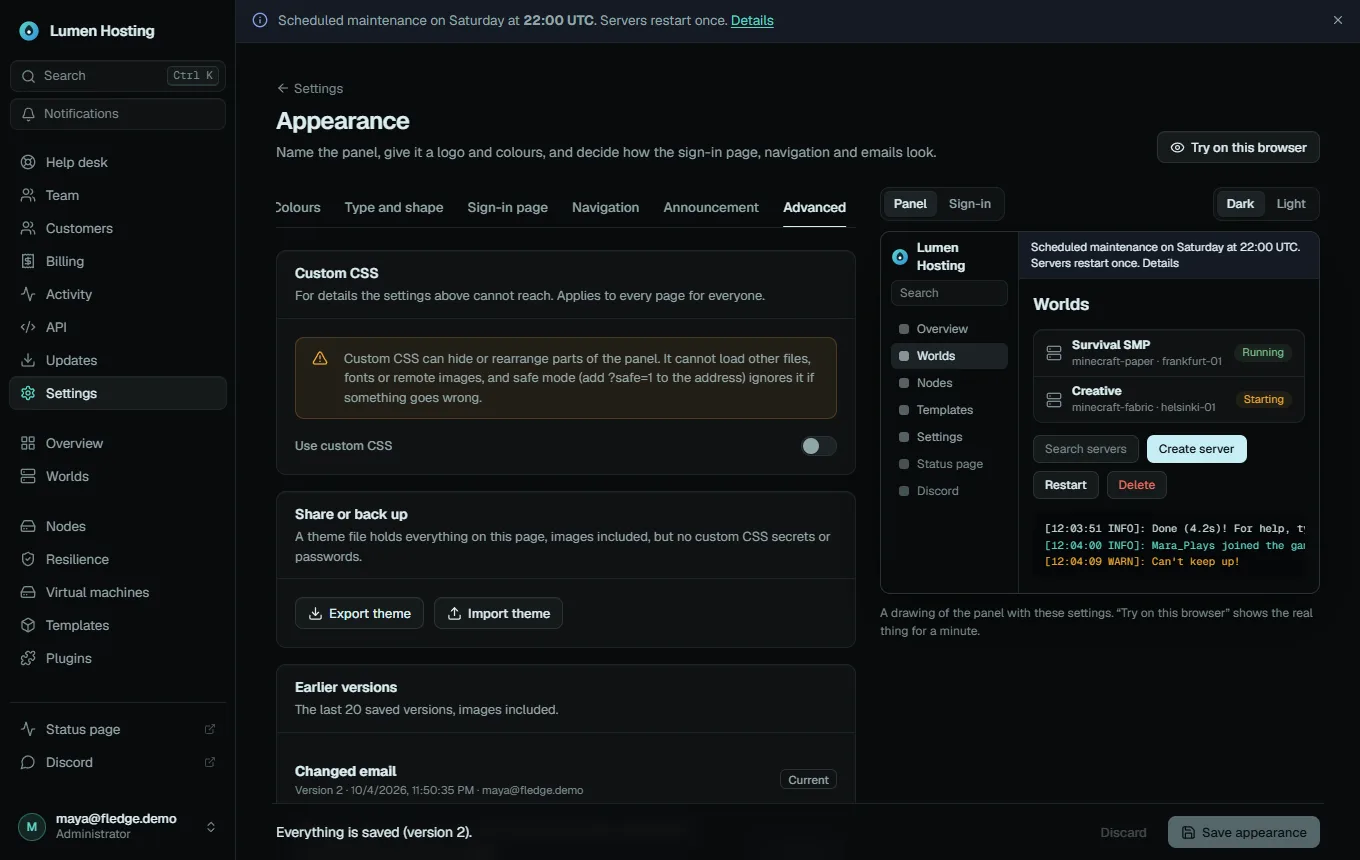Open the Sign-in page tab
1360x860 pixels.
click(508, 207)
